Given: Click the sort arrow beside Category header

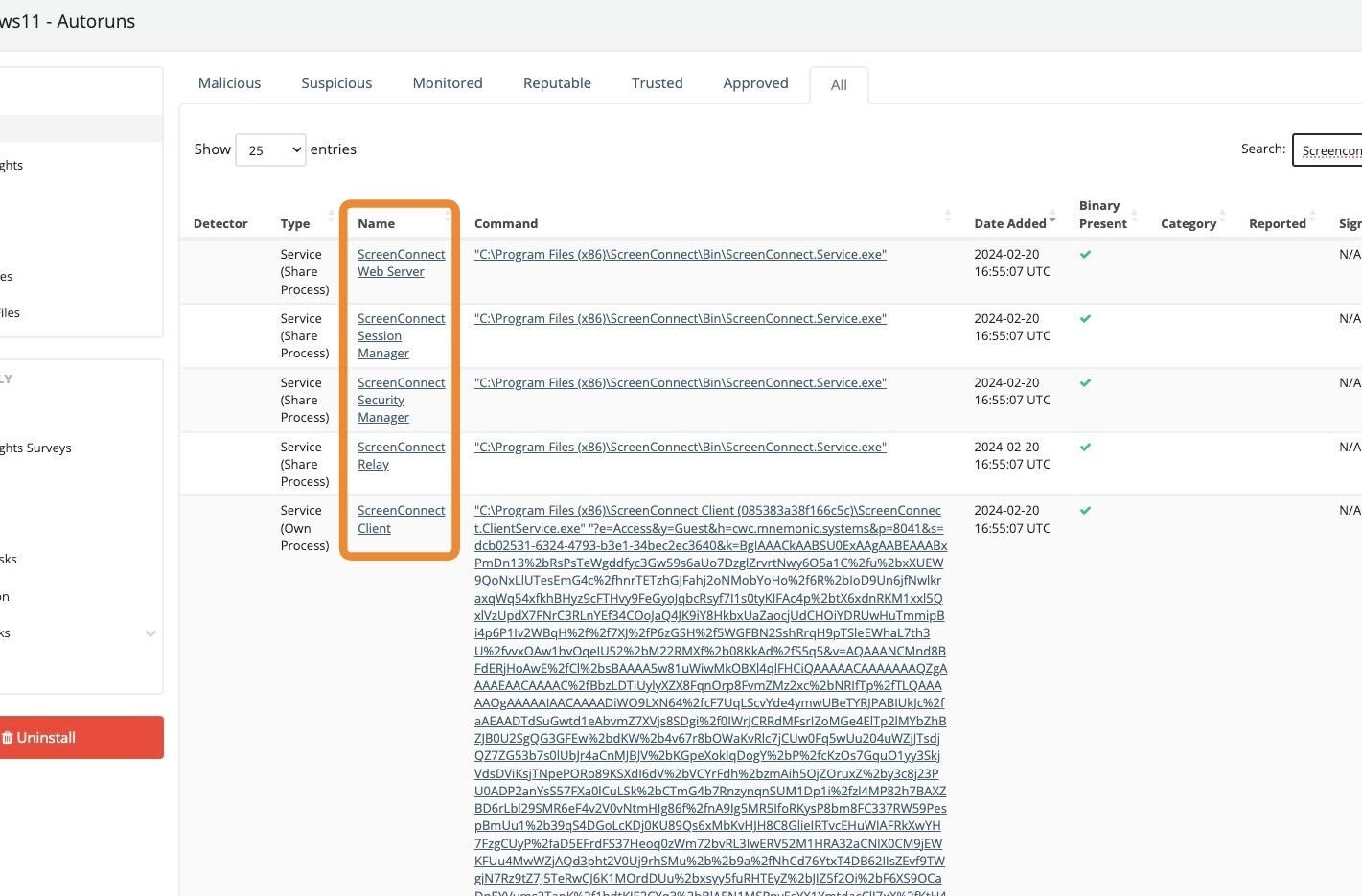Looking at the screenshot, I should (x=1222, y=213).
